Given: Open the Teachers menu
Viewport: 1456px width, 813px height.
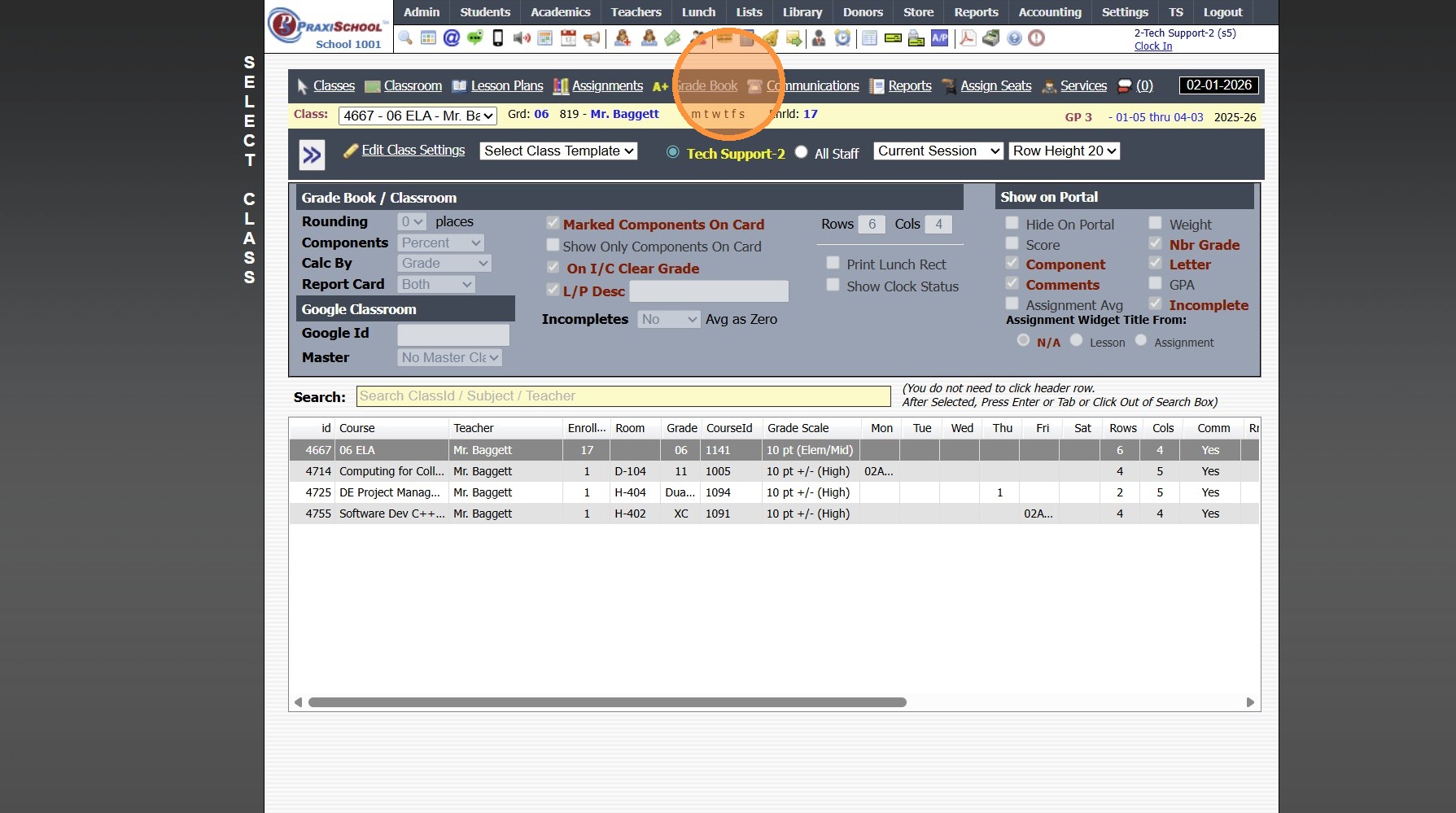Looking at the screenshot, I should (636, 12).
